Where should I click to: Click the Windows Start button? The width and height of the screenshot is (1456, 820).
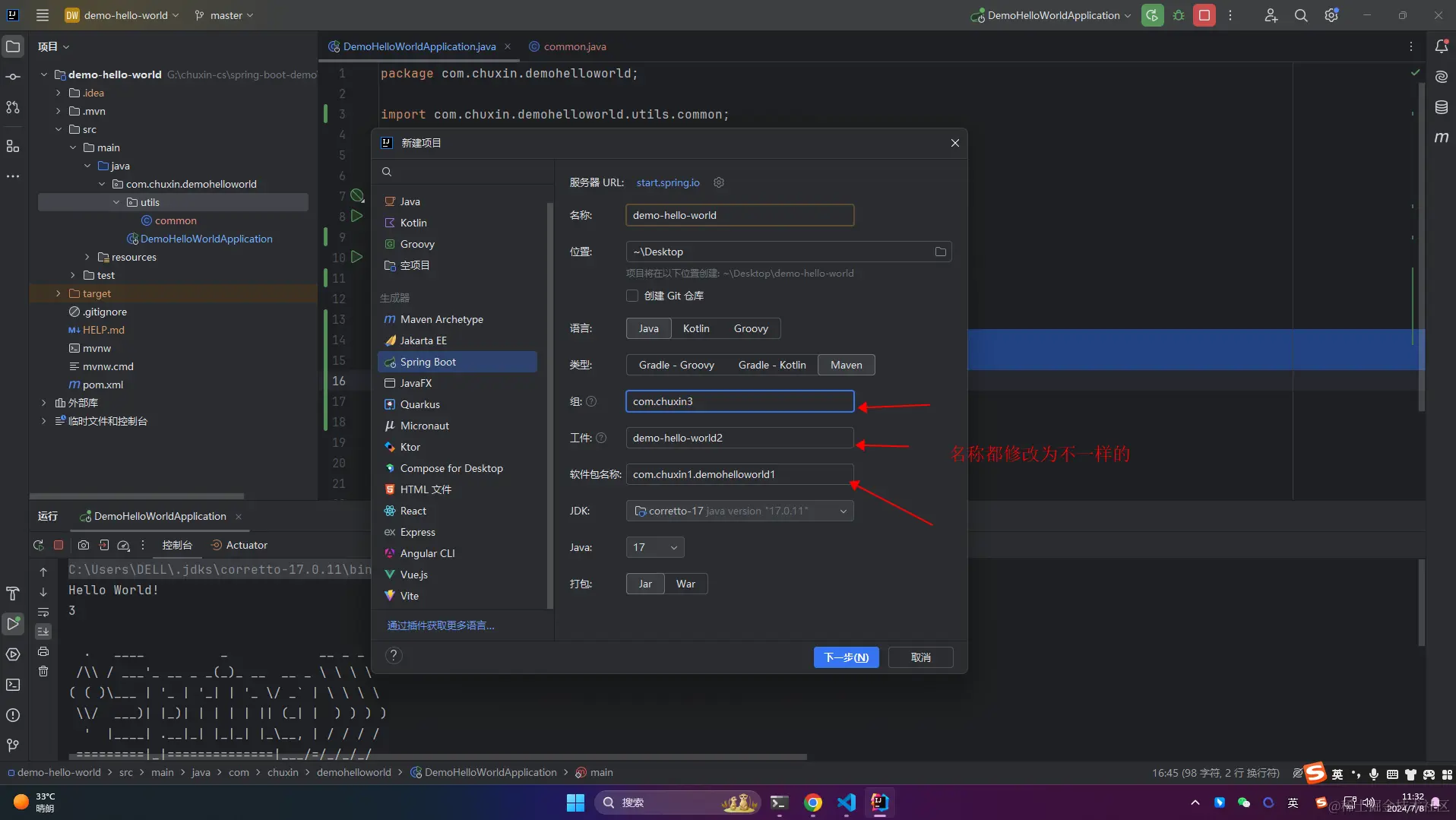click(575, 803)
